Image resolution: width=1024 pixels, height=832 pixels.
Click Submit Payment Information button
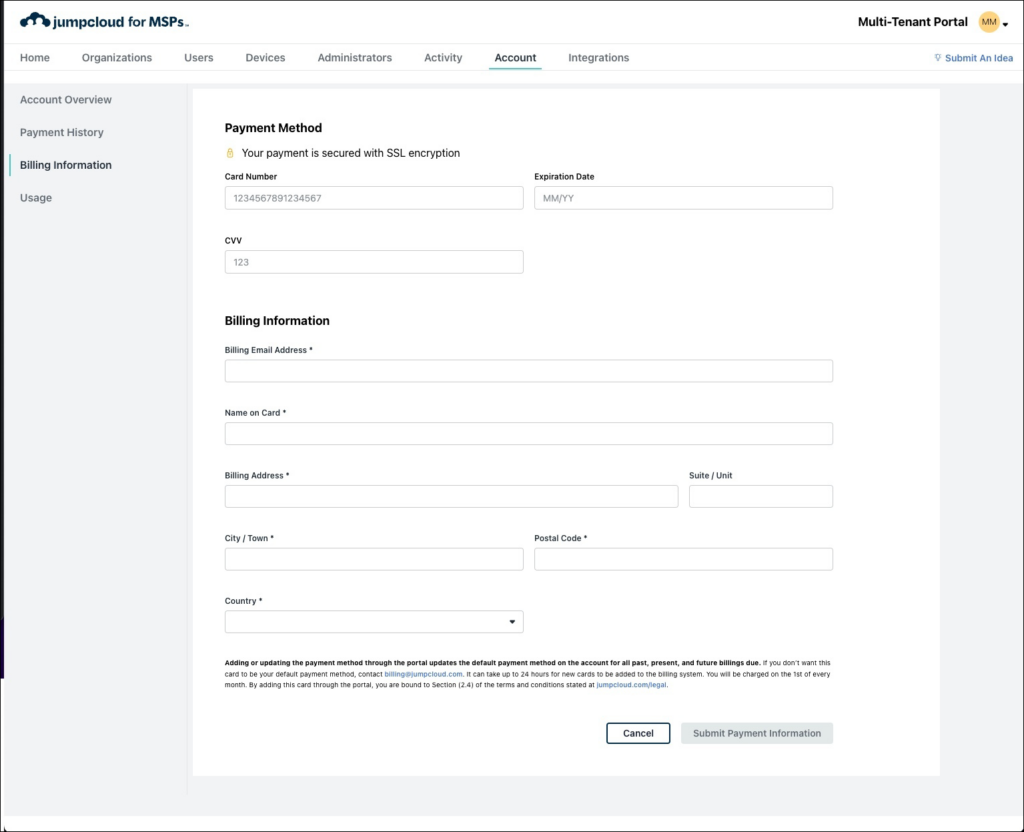[x=756, y=733]
